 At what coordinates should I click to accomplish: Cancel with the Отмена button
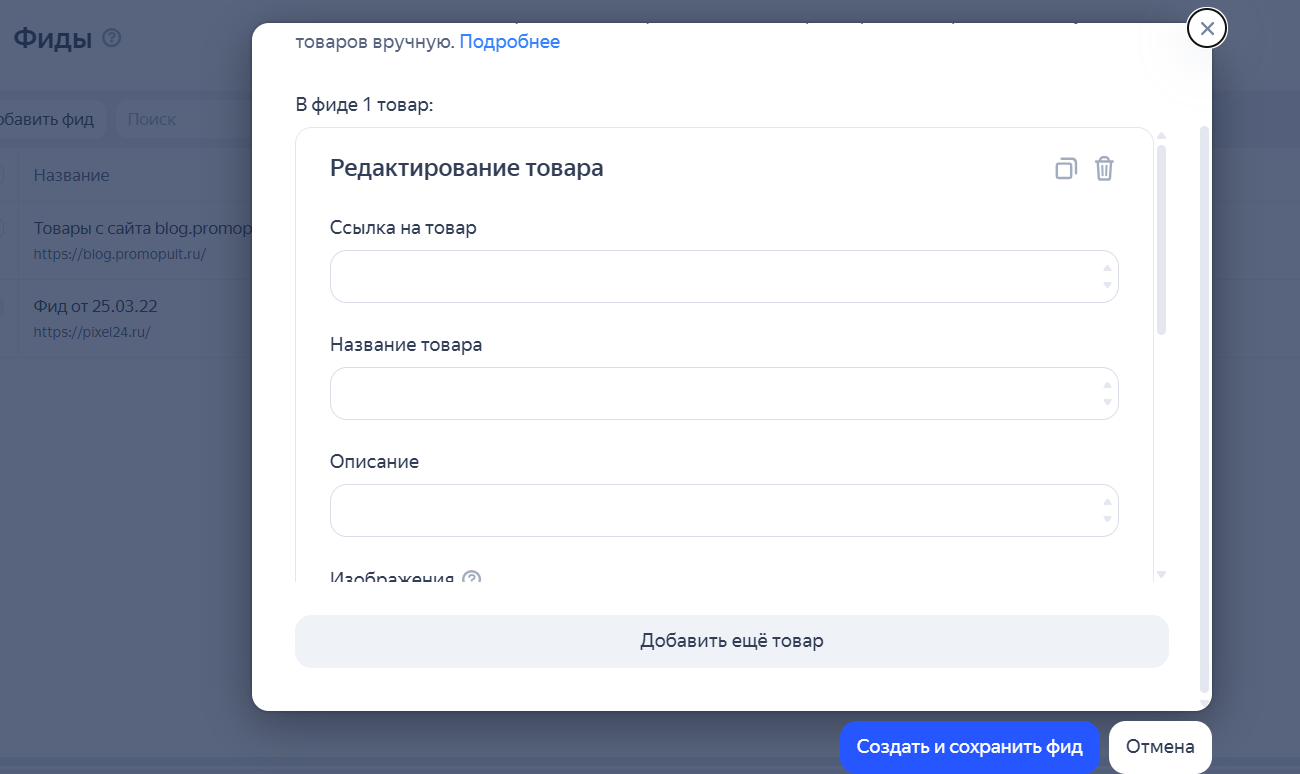[x=1160, y=747]
